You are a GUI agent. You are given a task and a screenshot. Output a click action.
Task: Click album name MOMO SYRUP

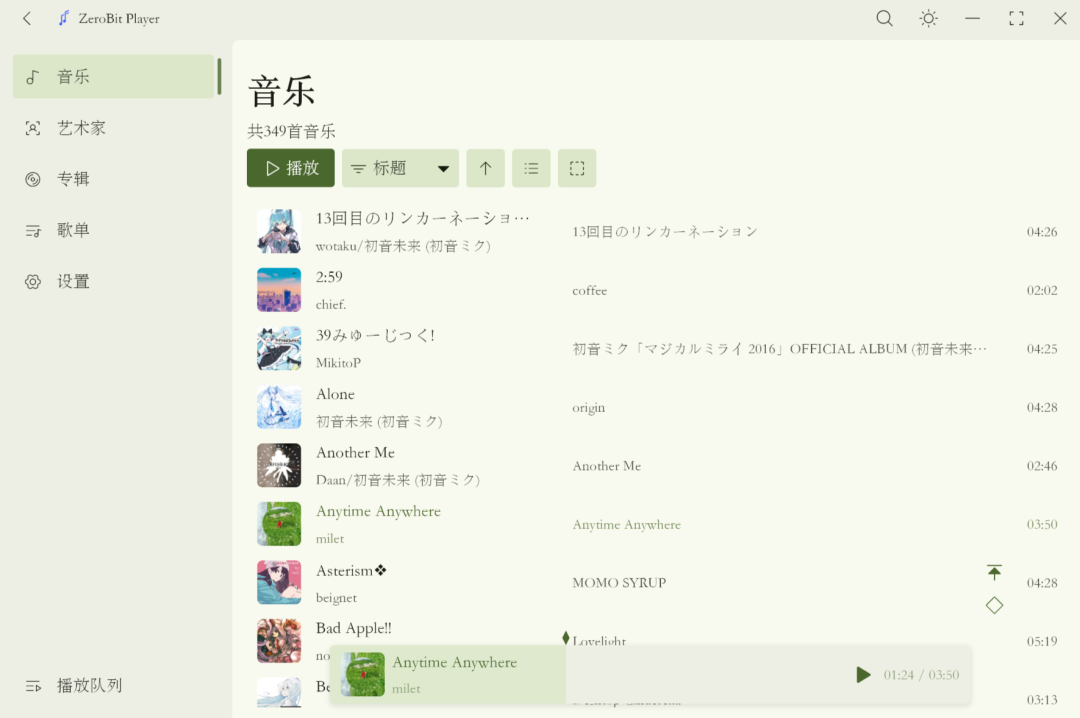[619, 583]
